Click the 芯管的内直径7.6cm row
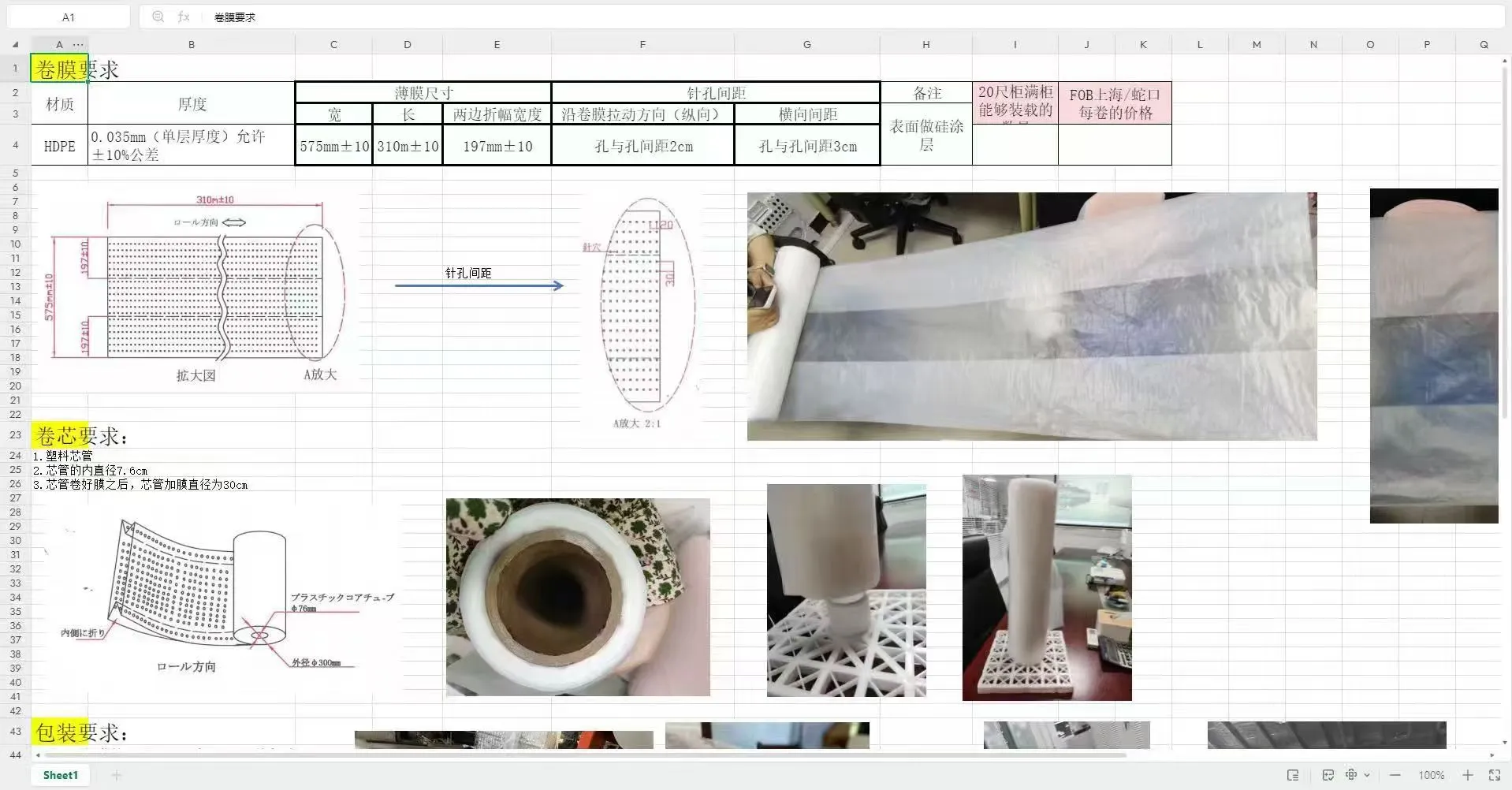 point(90,470)
